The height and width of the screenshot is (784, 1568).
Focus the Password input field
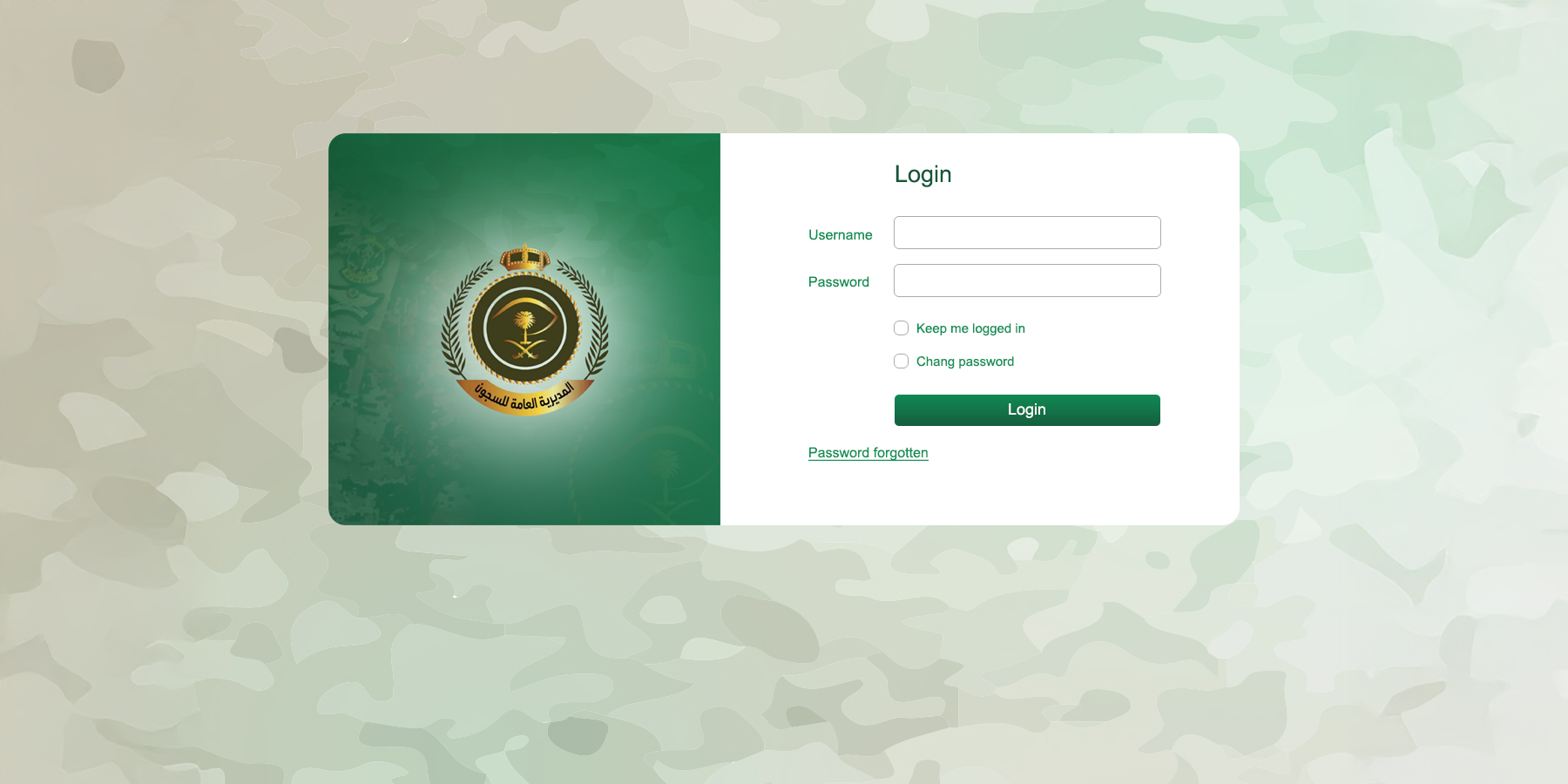point(1027,280)
